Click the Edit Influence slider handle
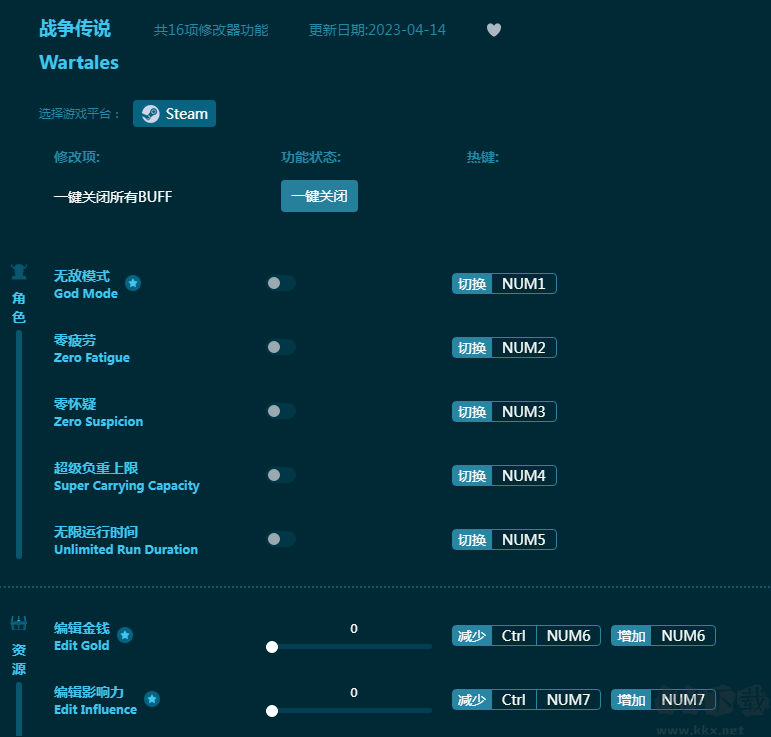This screenshot has width=771, height=737. click(x=272, y=711)
